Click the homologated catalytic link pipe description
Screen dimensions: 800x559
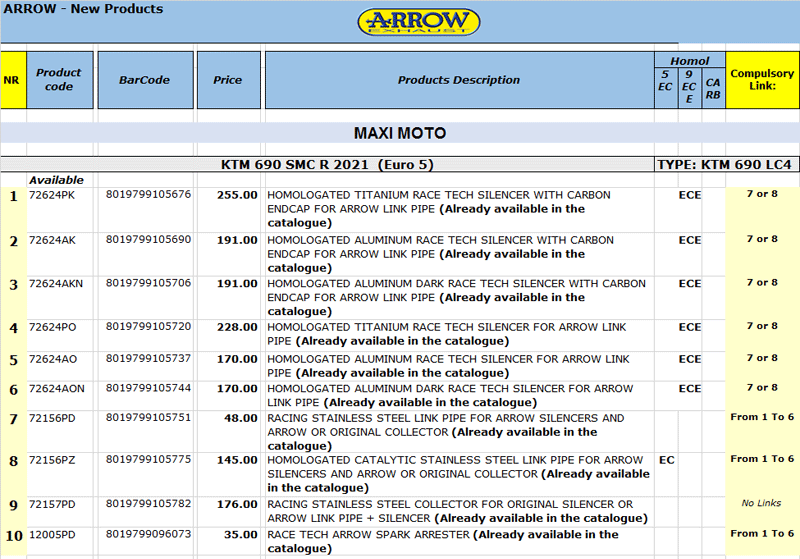click(459, 474)
